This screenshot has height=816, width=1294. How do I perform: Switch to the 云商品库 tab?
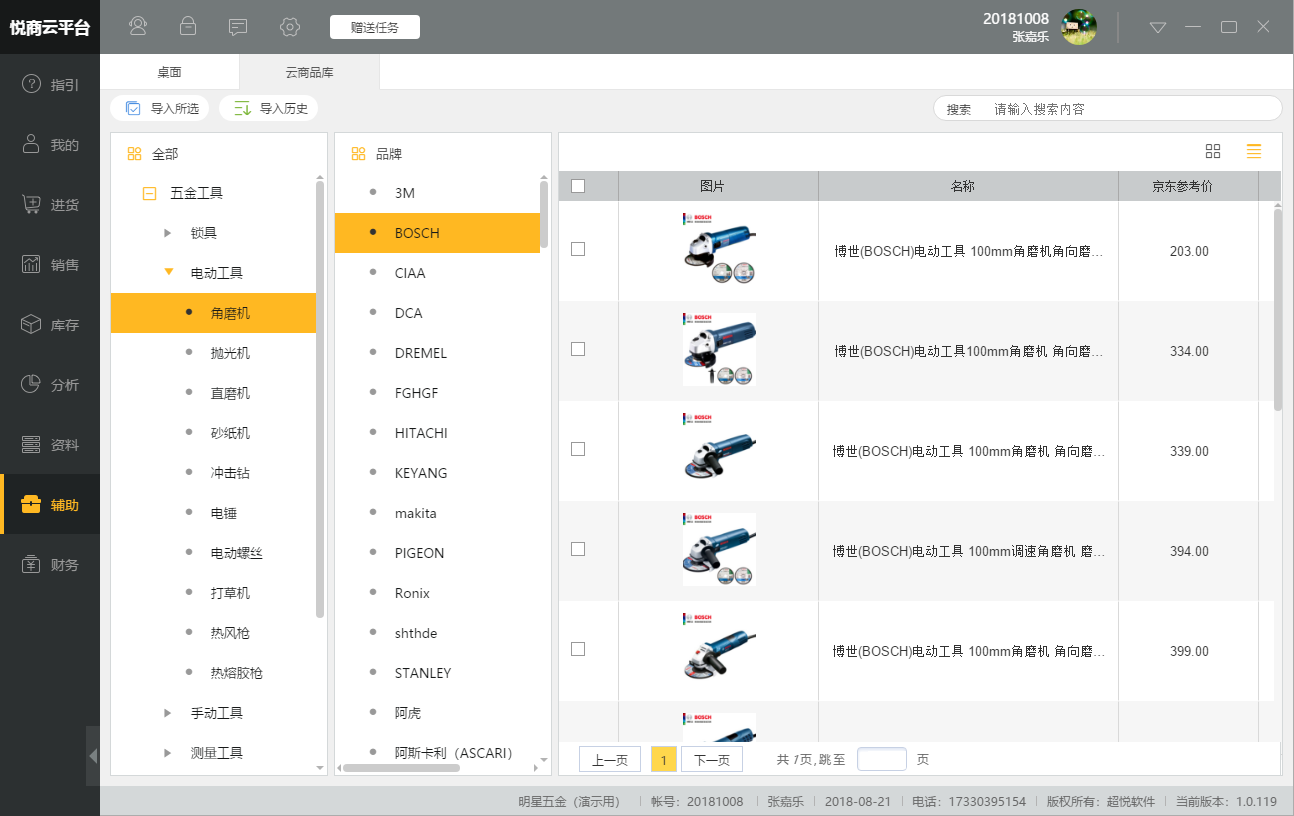(x=309, y=72)
